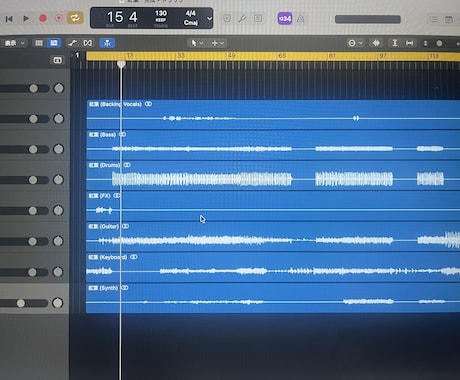Image resolution: width=460 pixels, height=380 pixels.
Task: Select the grid view icon in tracks toolbar
Action: pyautogui.click(x=39, y=43)
